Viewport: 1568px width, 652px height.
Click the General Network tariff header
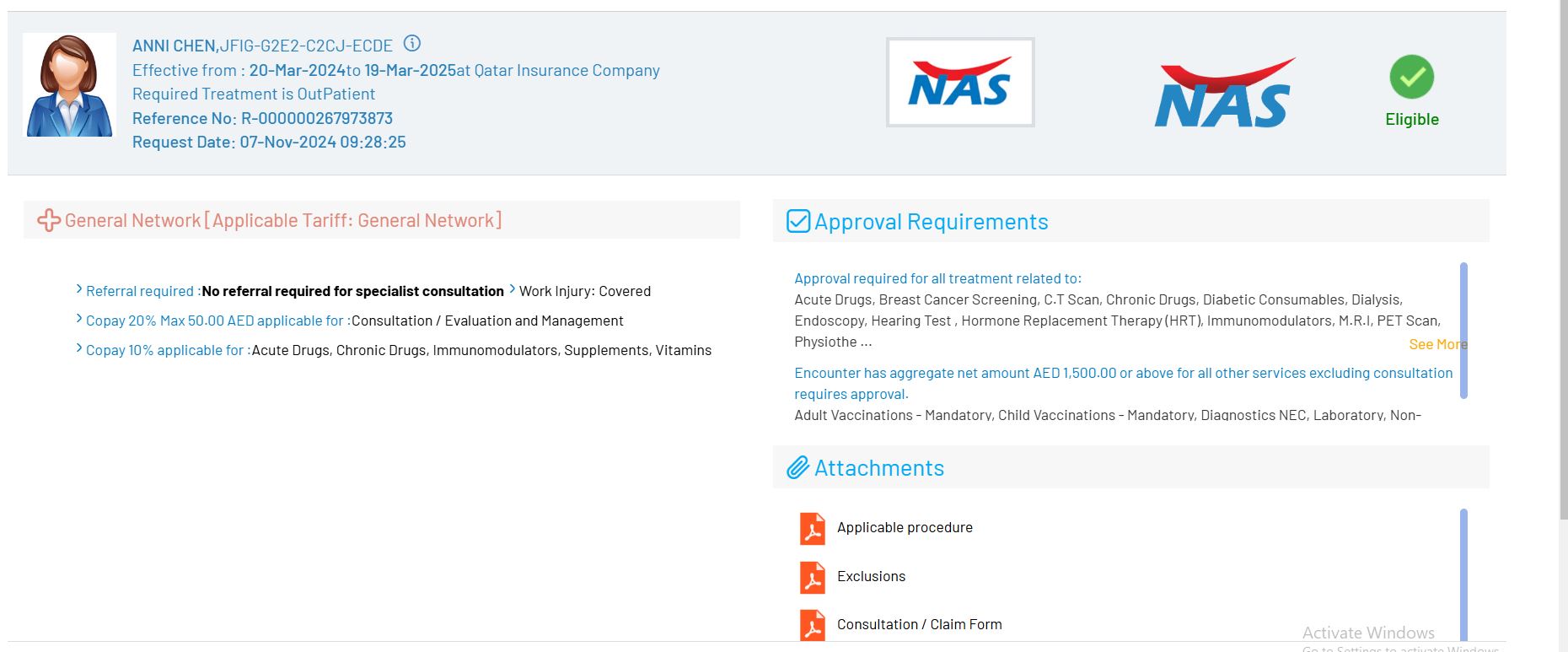coord(282,221)
